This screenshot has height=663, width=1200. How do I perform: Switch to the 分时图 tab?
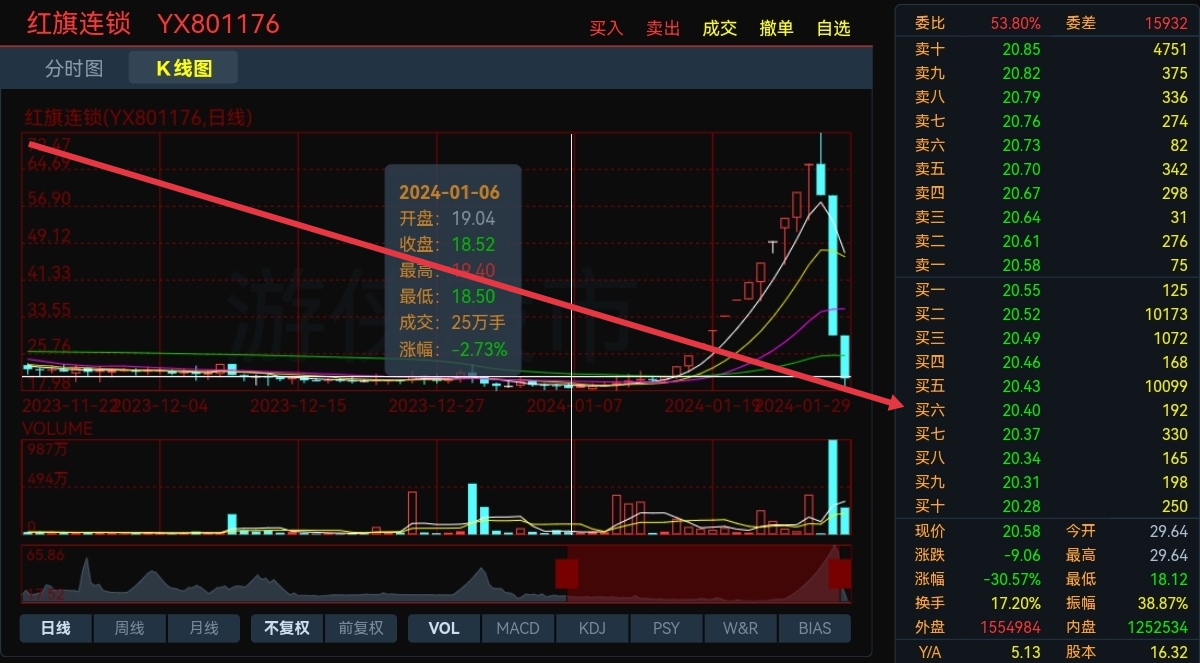coord(74,68)
